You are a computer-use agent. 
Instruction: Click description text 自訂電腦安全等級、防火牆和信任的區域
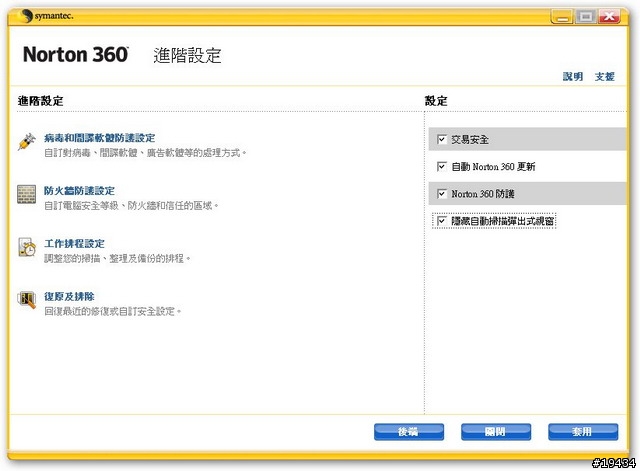coord(131,206)
